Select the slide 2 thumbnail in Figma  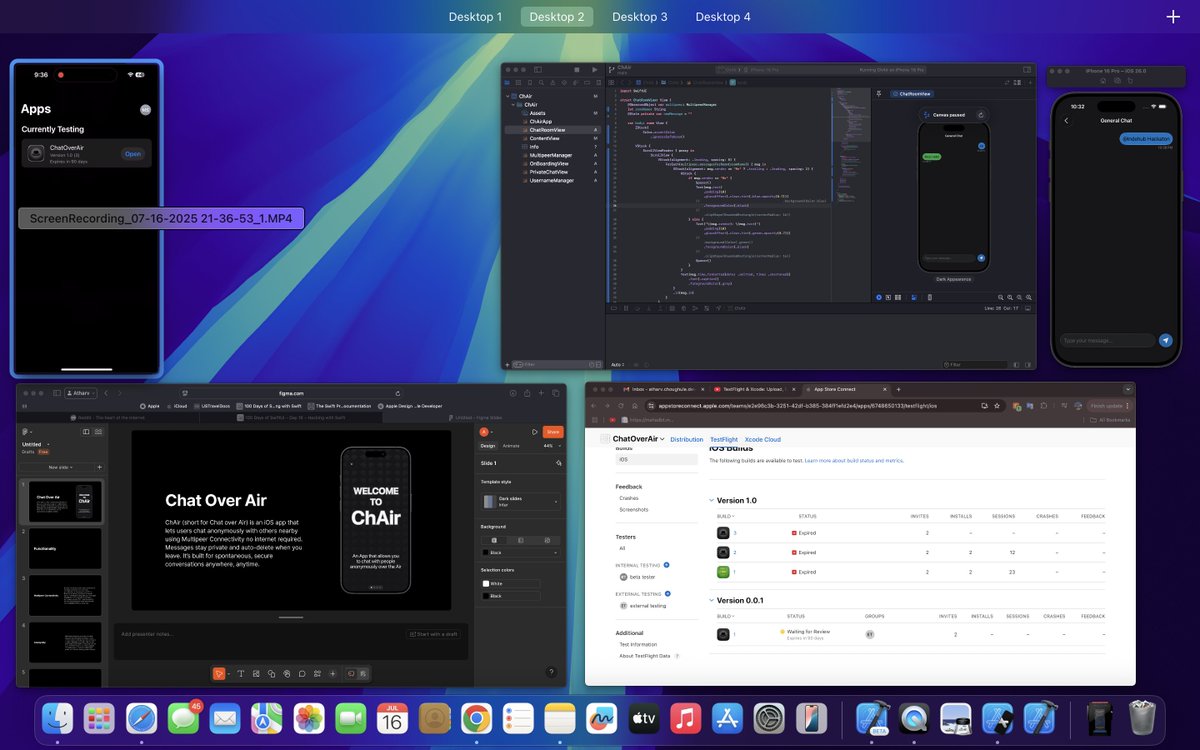(x=65, y=549)
